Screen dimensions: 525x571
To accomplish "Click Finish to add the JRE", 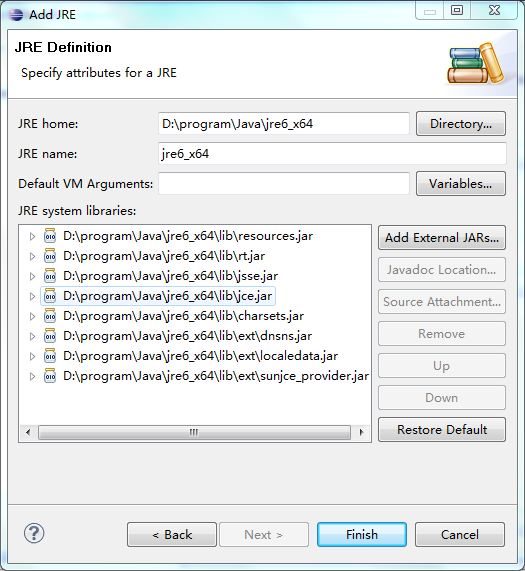I will [362, 535].
